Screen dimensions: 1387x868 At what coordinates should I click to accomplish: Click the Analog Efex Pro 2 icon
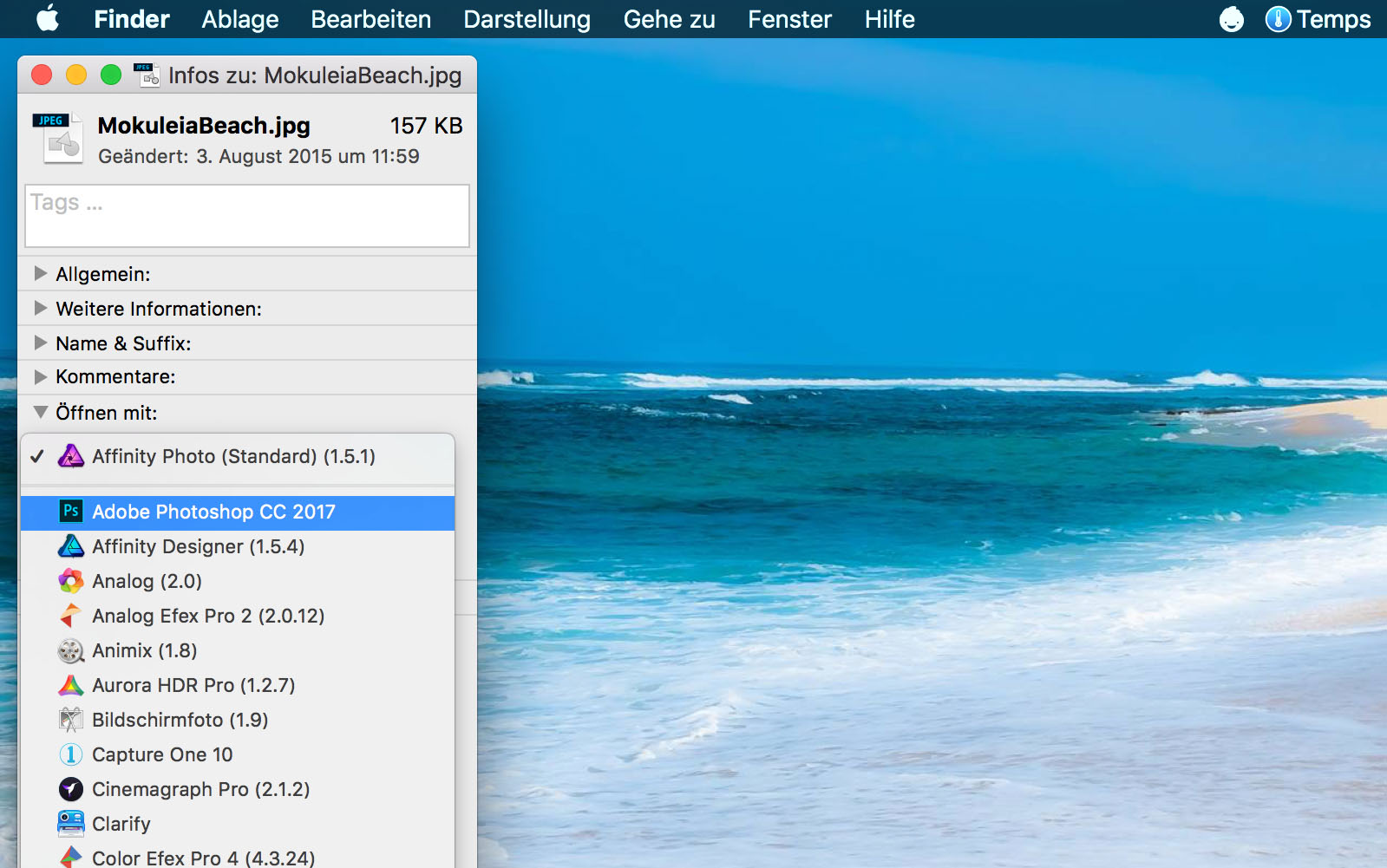tap(70, 616)
